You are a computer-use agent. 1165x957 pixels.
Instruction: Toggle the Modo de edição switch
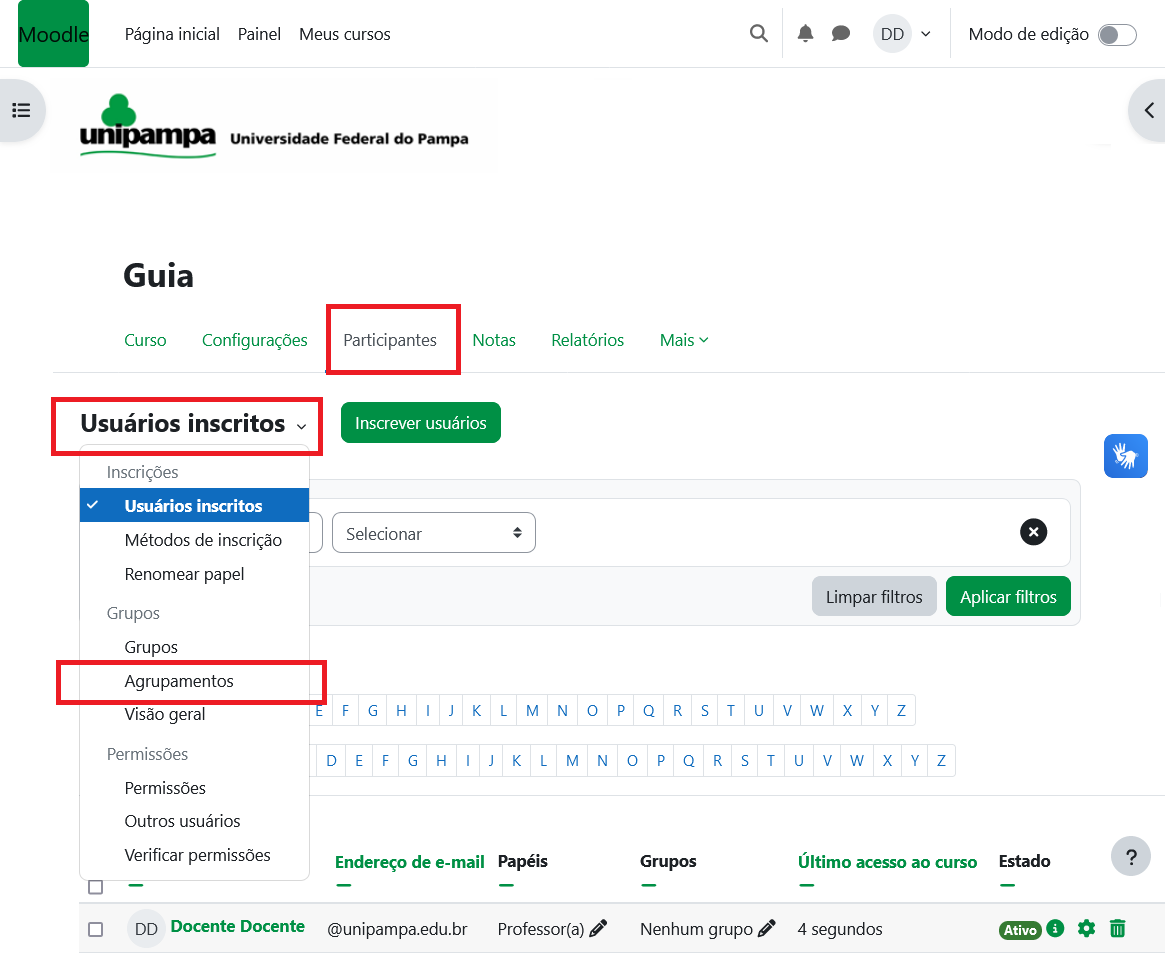[x=1116, y=35]
